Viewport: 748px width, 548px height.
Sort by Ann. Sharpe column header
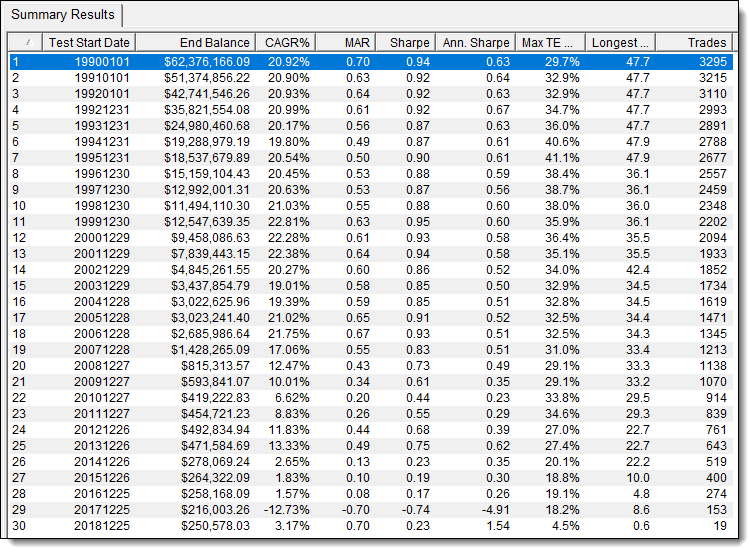(x=475, y=43)
